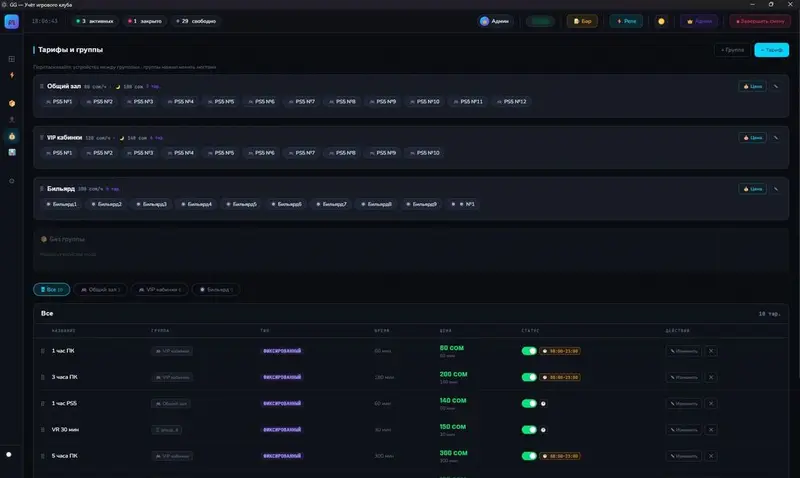Click the purple crown button in the top bar
The image size is (800, 478).
coord(699,21)
